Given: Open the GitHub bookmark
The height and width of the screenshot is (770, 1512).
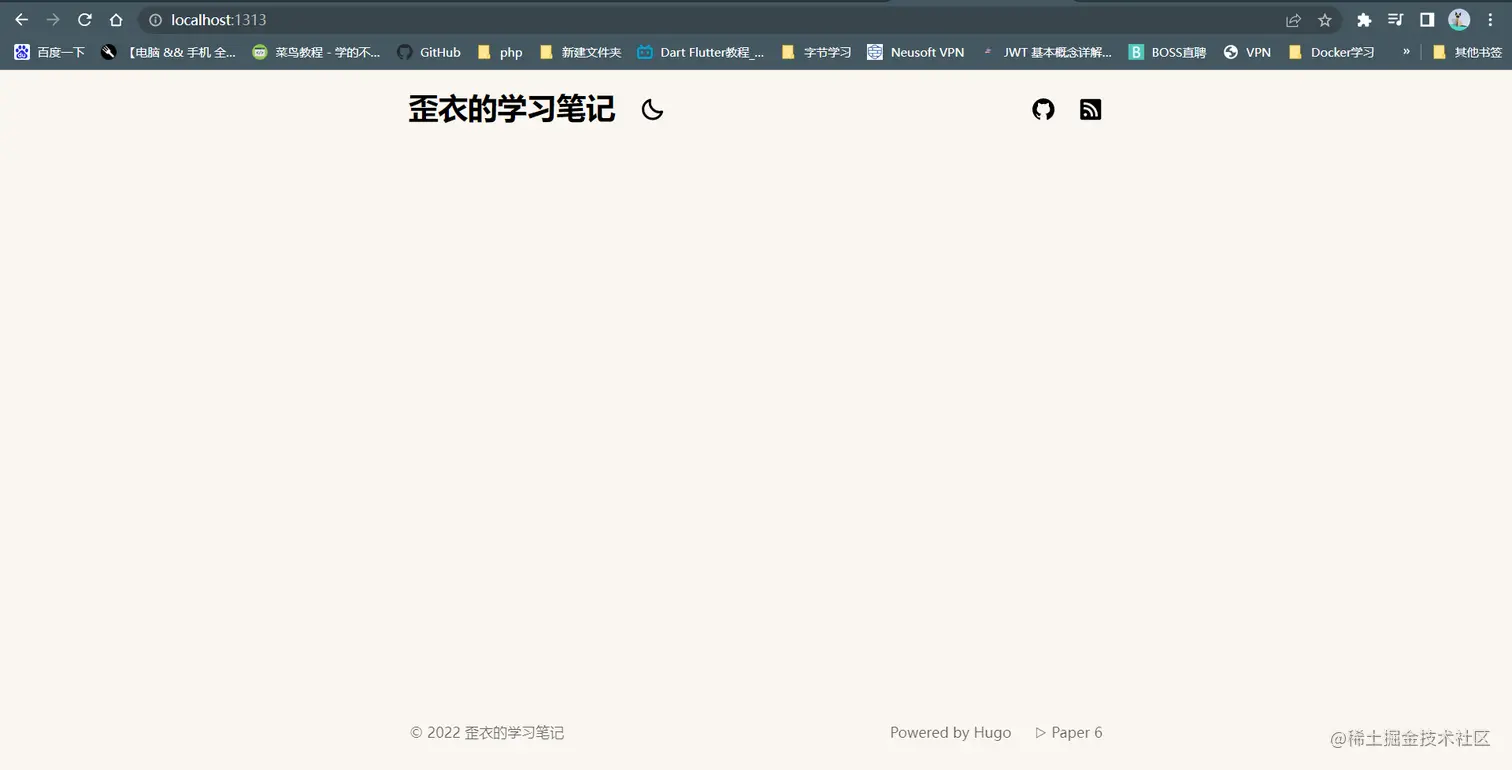Looking at the screenshot, I should pos(428,52).
